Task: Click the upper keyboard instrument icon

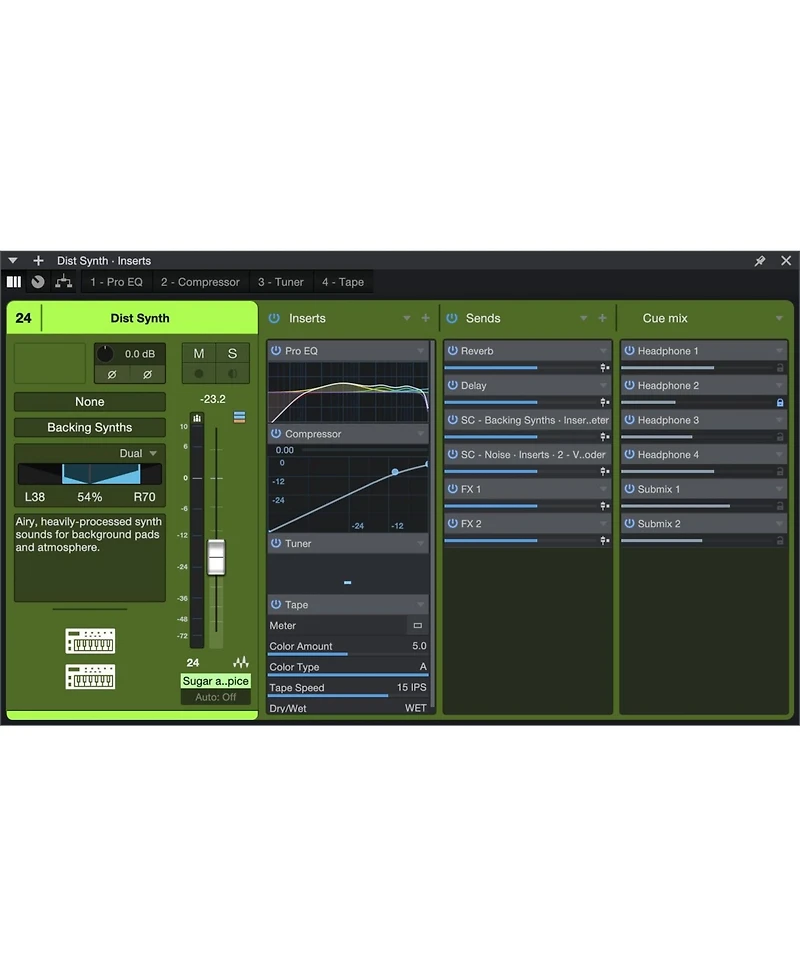Action: (90, 641)
